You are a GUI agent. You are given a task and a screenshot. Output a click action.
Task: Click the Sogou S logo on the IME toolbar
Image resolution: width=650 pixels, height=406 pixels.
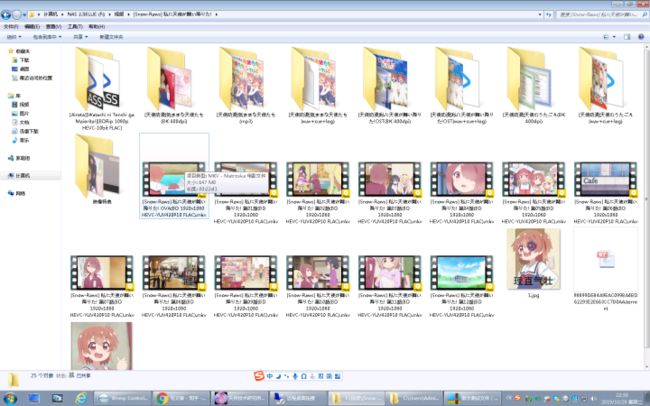(x=259, y=376)
